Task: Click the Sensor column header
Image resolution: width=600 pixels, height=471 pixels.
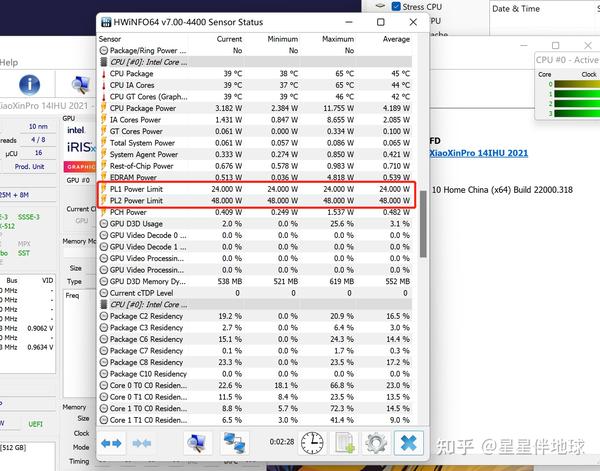Action: 109,39
